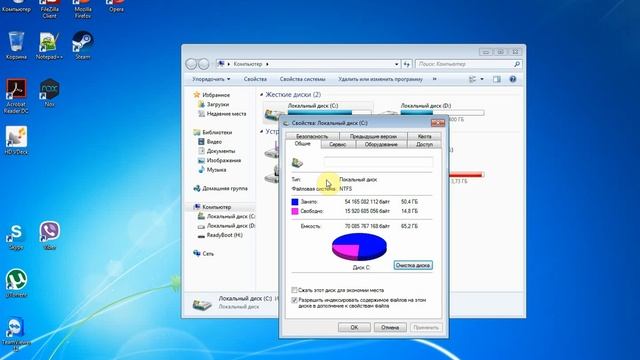Toggle 'Сжать этот диск для экономии места' checkbox

[294, 290]
